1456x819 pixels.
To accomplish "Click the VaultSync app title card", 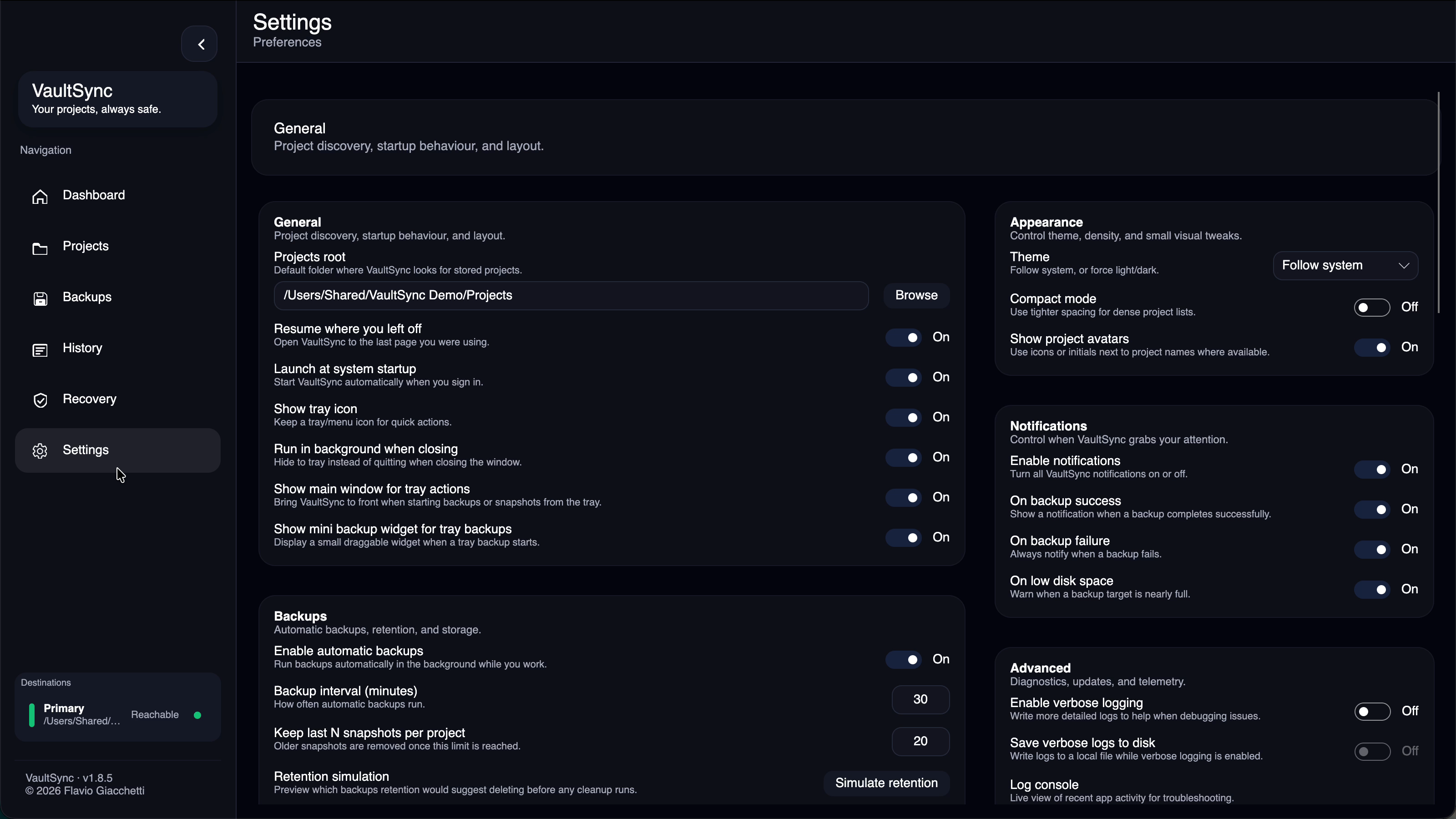I will point(117,99).
